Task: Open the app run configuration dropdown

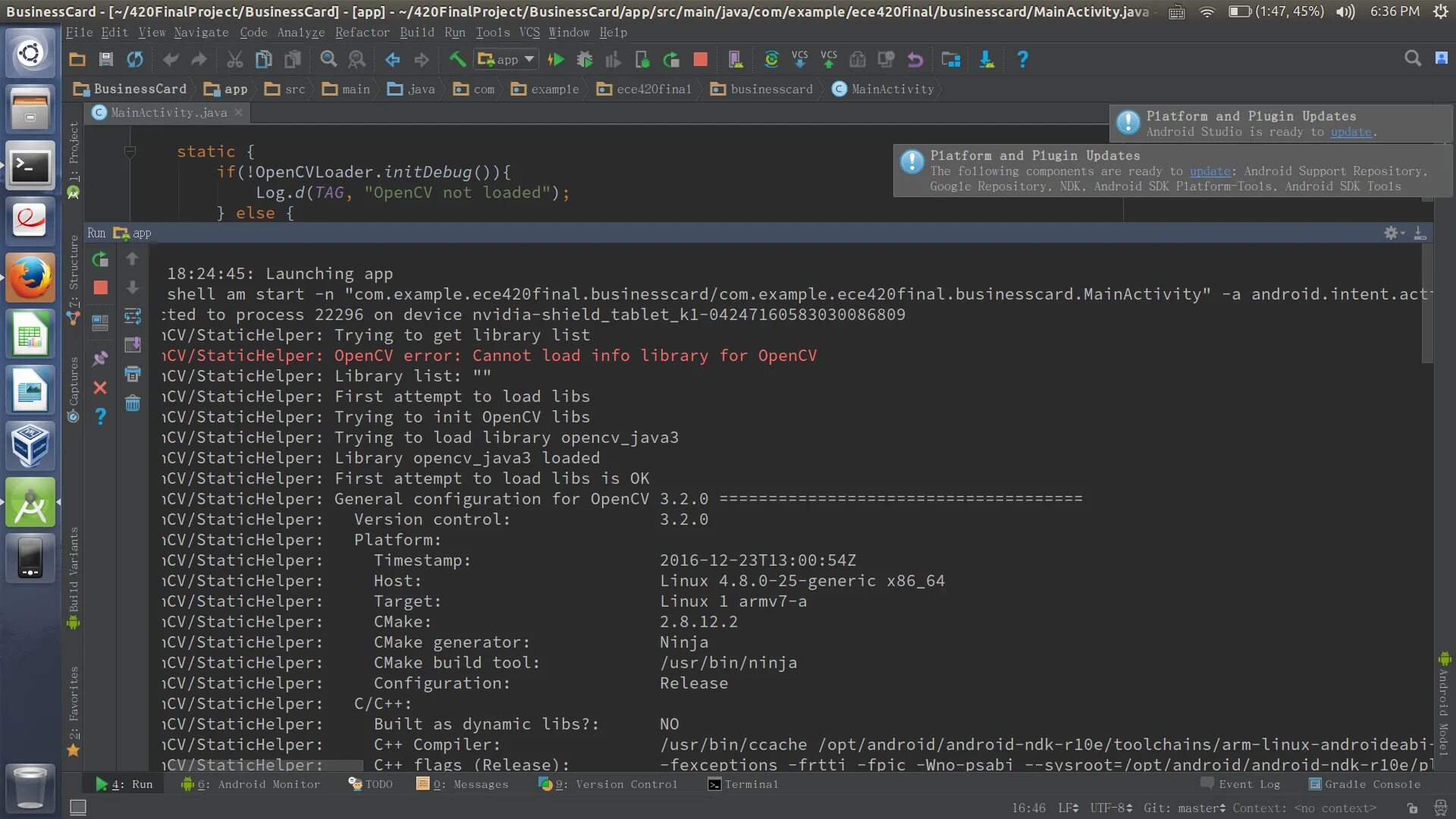Action: [x=507, y=59]
